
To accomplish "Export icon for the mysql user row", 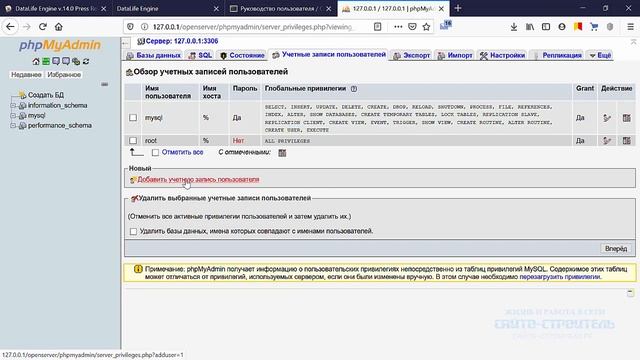I will point(627,118).
